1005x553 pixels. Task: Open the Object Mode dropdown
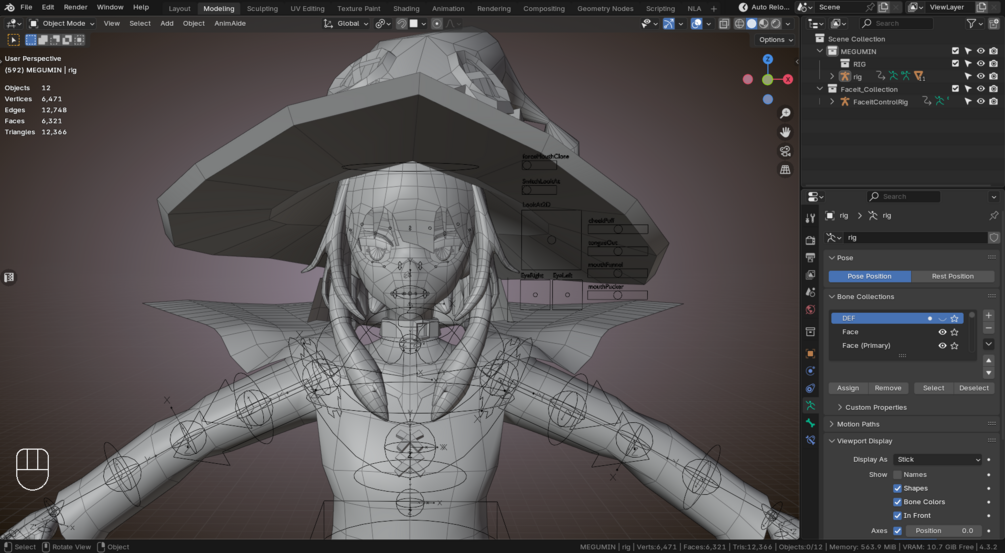coord(62,24)
